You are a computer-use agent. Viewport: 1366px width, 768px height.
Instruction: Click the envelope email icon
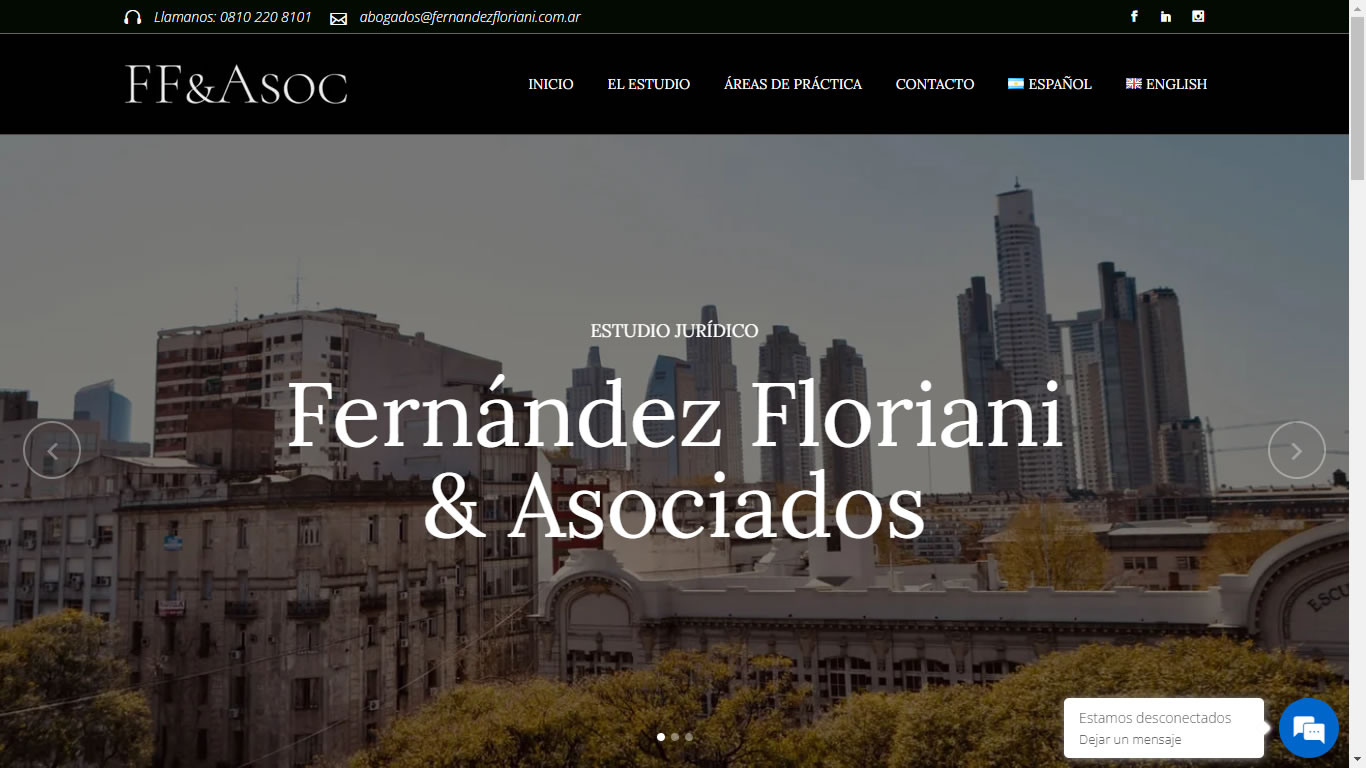click(x=338, y=18)
